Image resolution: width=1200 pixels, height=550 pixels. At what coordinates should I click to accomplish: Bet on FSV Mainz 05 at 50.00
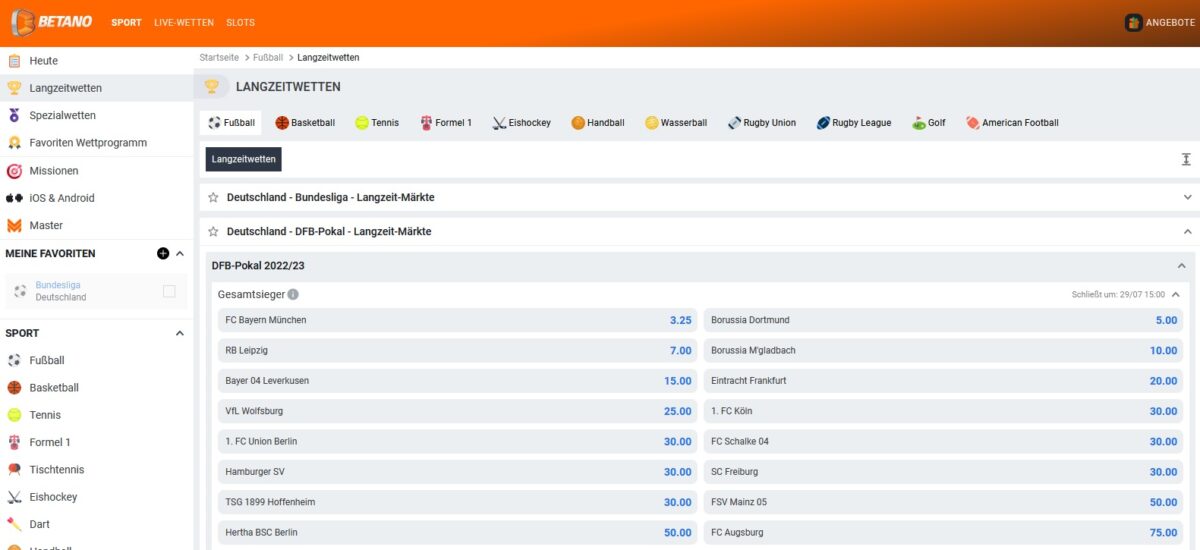pyautogui.click(x=943, y=502)
